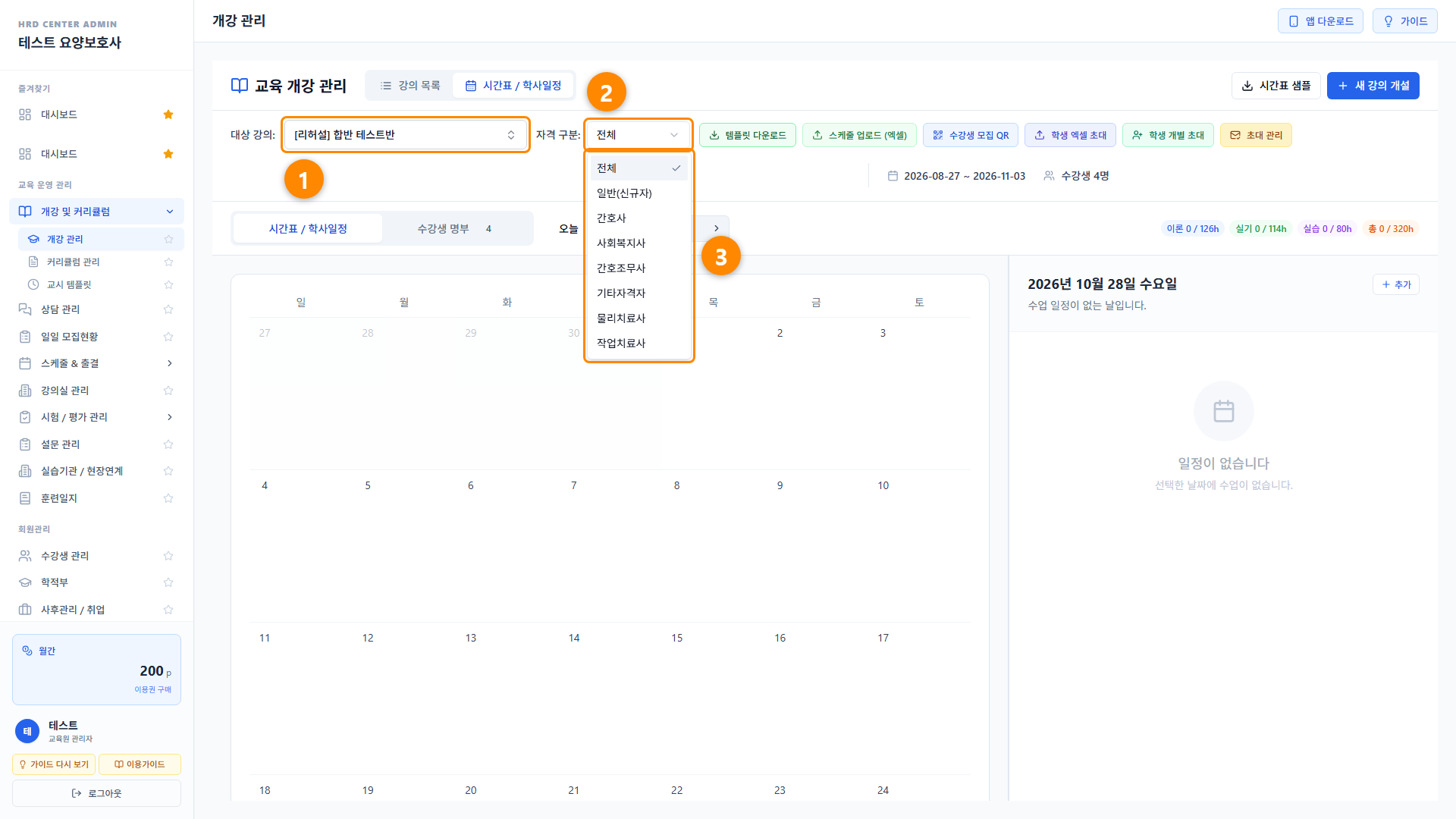Click the 이론 0 / 126h progress badge

pos(1192,228)
